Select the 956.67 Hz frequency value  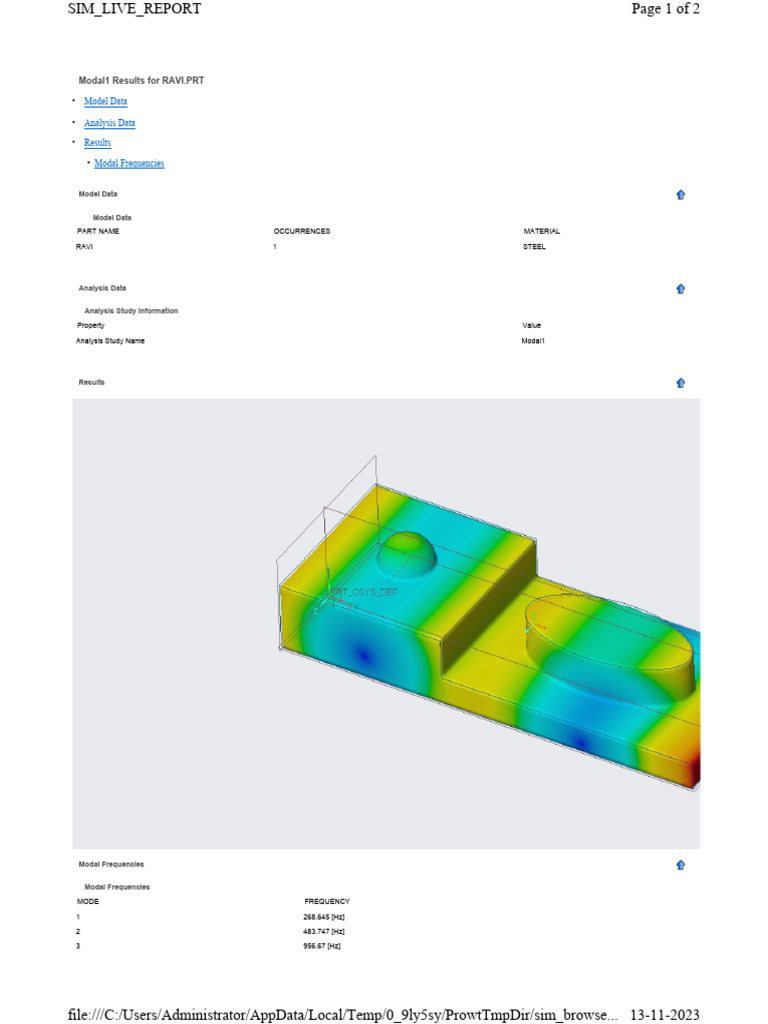322,946
